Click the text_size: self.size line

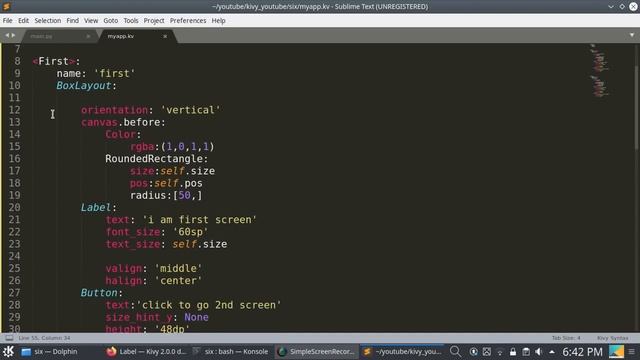pos(166,244)
